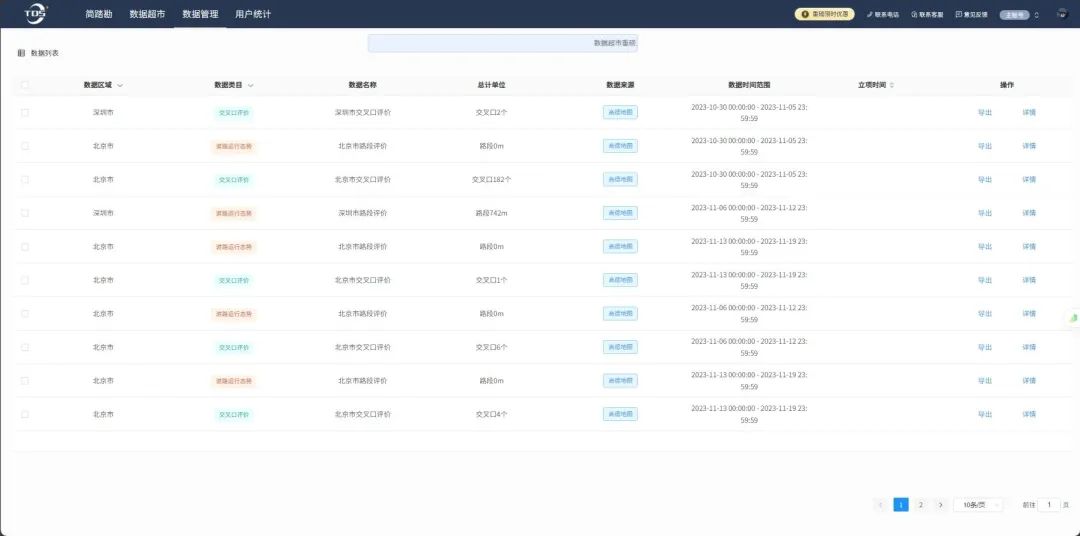Viewport: 1080px width, 536px height.
Task: Expand the 数据类目 column filter dropdown
Action: [x=250, y=85]
